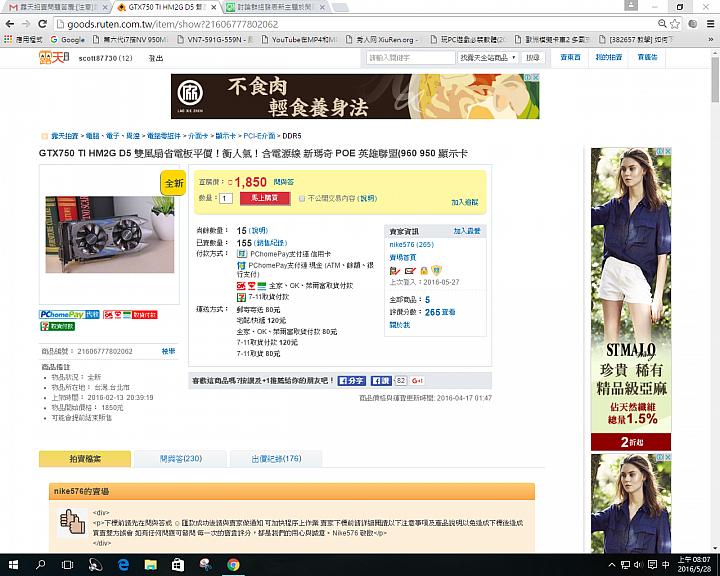Click the browser back arrow
Screen dimensions: 720x576
[x=10, y=24]
